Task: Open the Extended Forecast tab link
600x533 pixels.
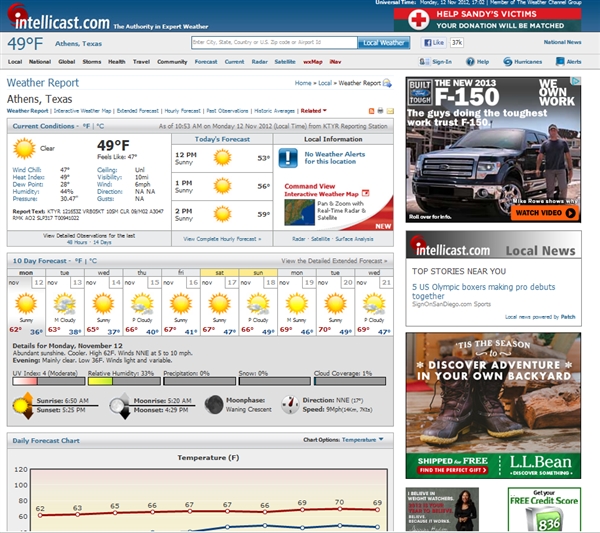Action: pos(137,111)
